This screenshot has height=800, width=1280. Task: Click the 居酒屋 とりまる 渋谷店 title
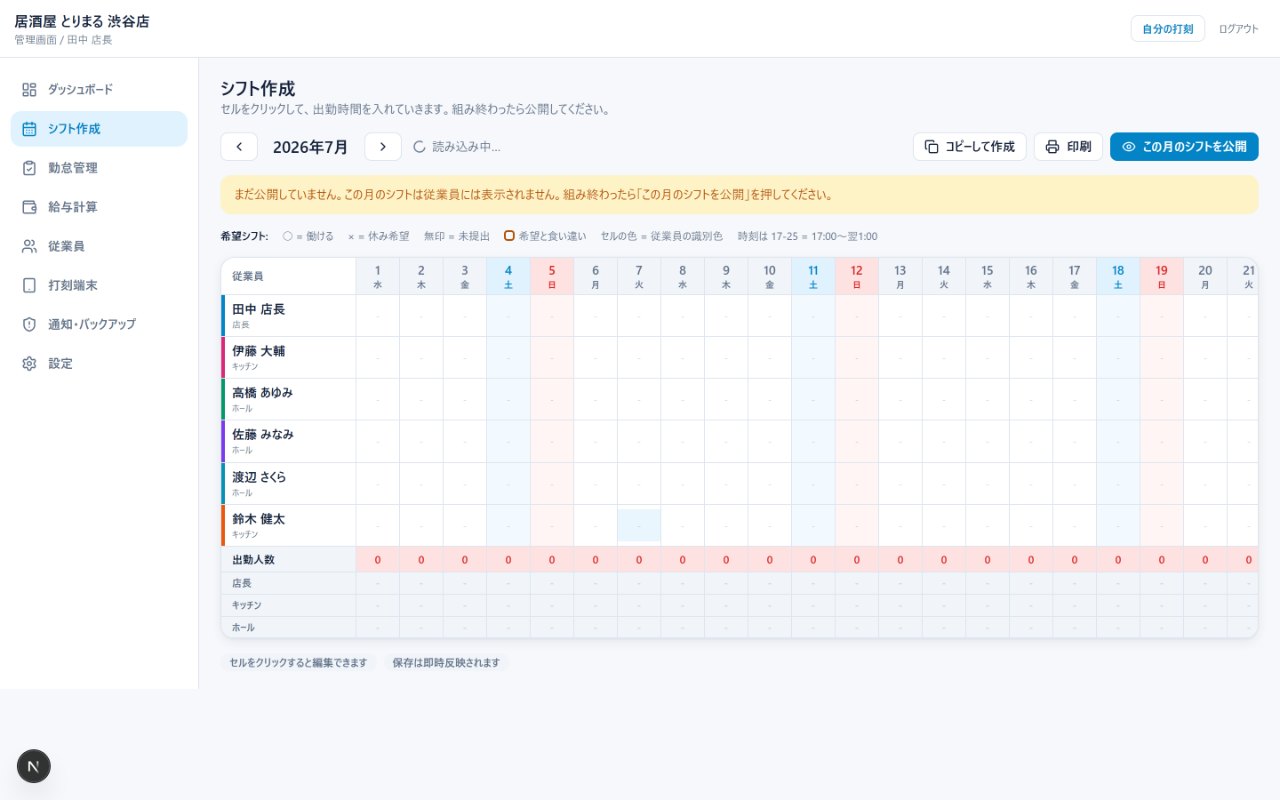(x=82, y=21)
